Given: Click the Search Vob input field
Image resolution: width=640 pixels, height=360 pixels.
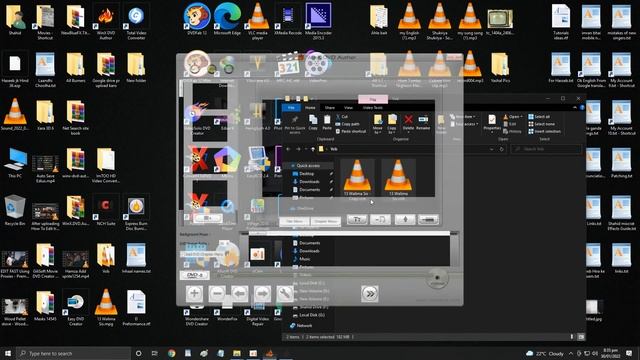Looking at the screenshot, I should pos(546,149).
